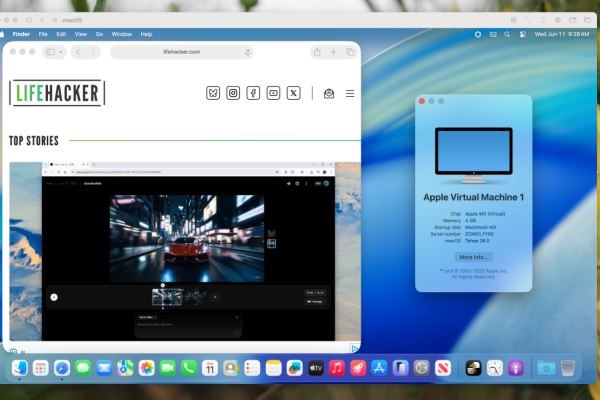This screenshot has height=400, width=600.
Task: Click the menu bar date and time
Action: coord(562,34)
